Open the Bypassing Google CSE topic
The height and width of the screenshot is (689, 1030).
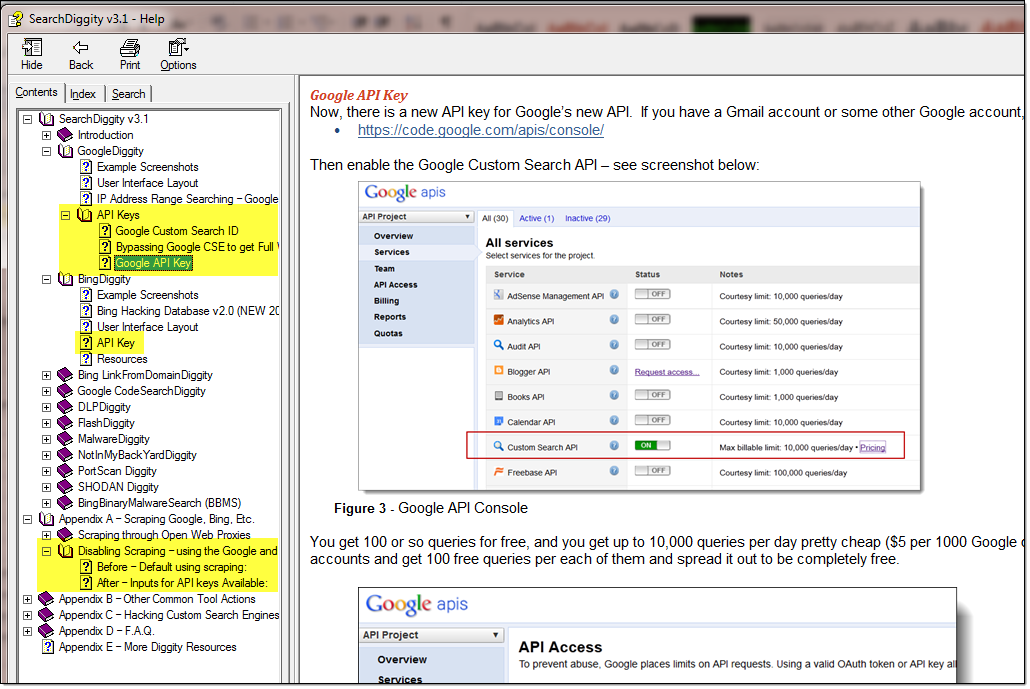tap(196, 248)
